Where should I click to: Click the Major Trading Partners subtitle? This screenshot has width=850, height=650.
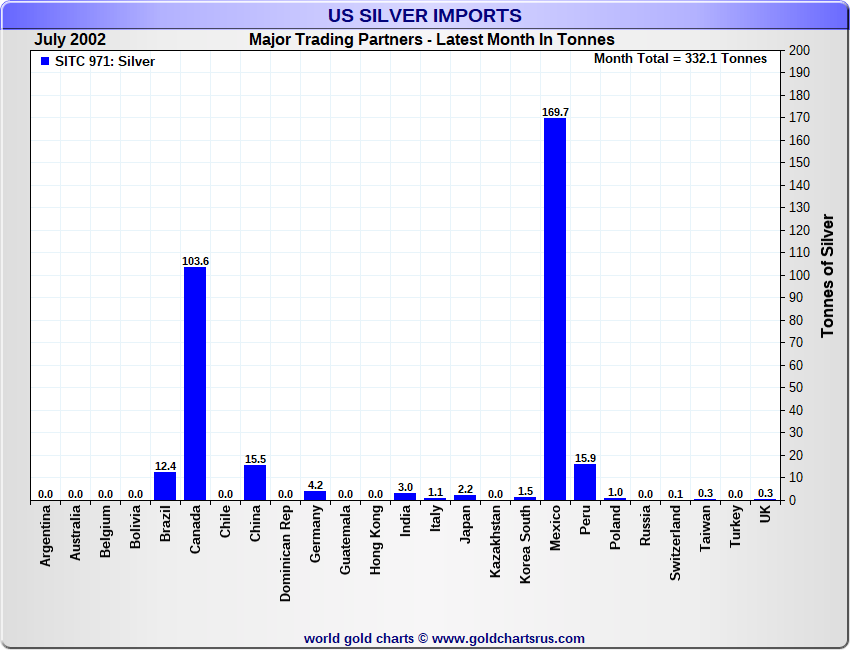[431, 40]
